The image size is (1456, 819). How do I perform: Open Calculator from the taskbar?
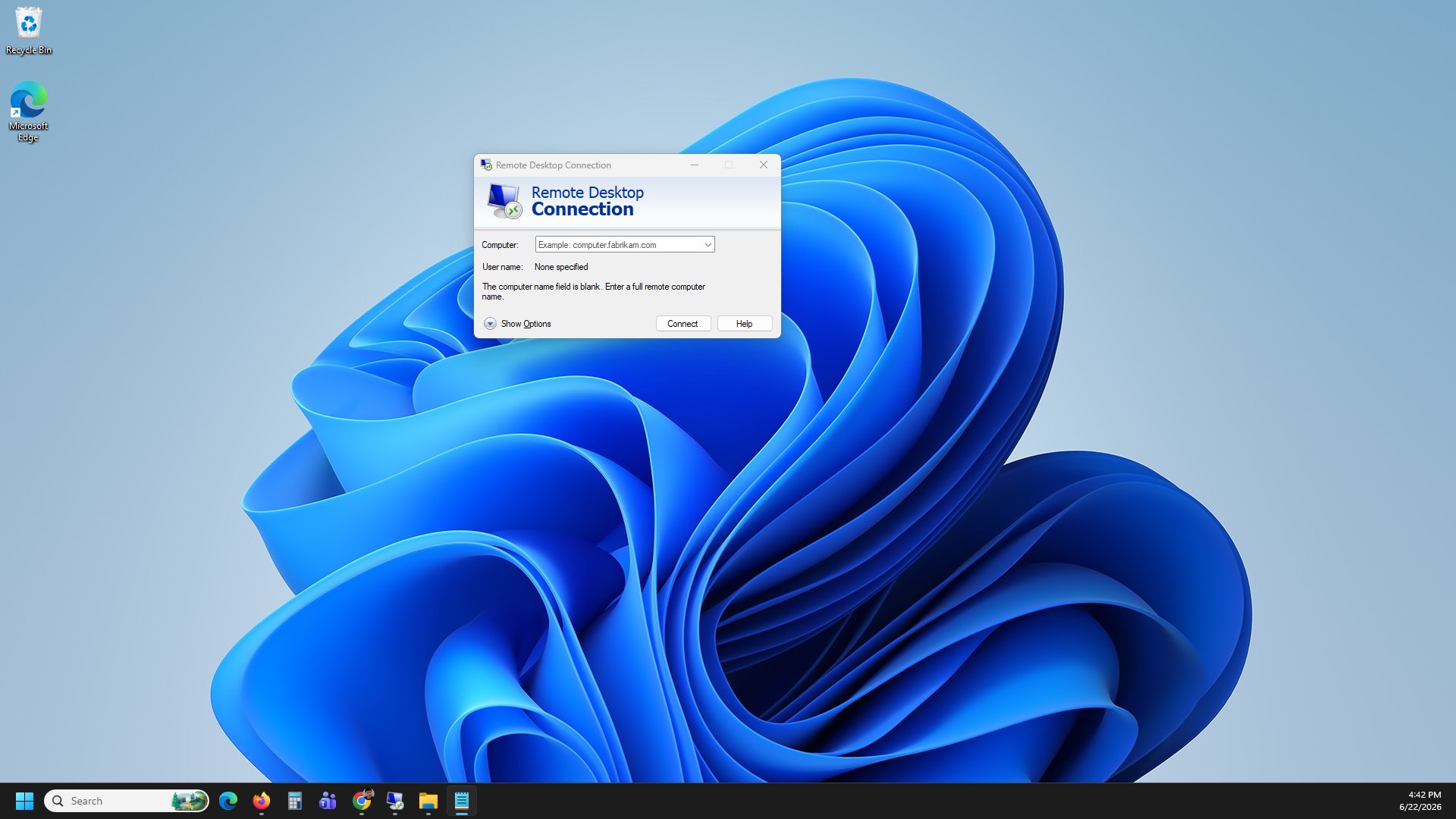click(295, 801)
